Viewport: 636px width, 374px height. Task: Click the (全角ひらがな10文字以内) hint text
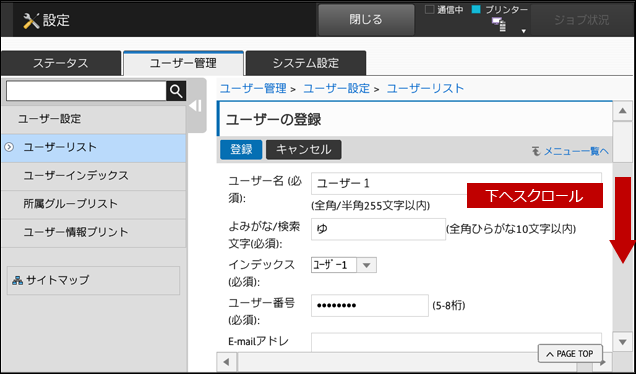point(511,229)
